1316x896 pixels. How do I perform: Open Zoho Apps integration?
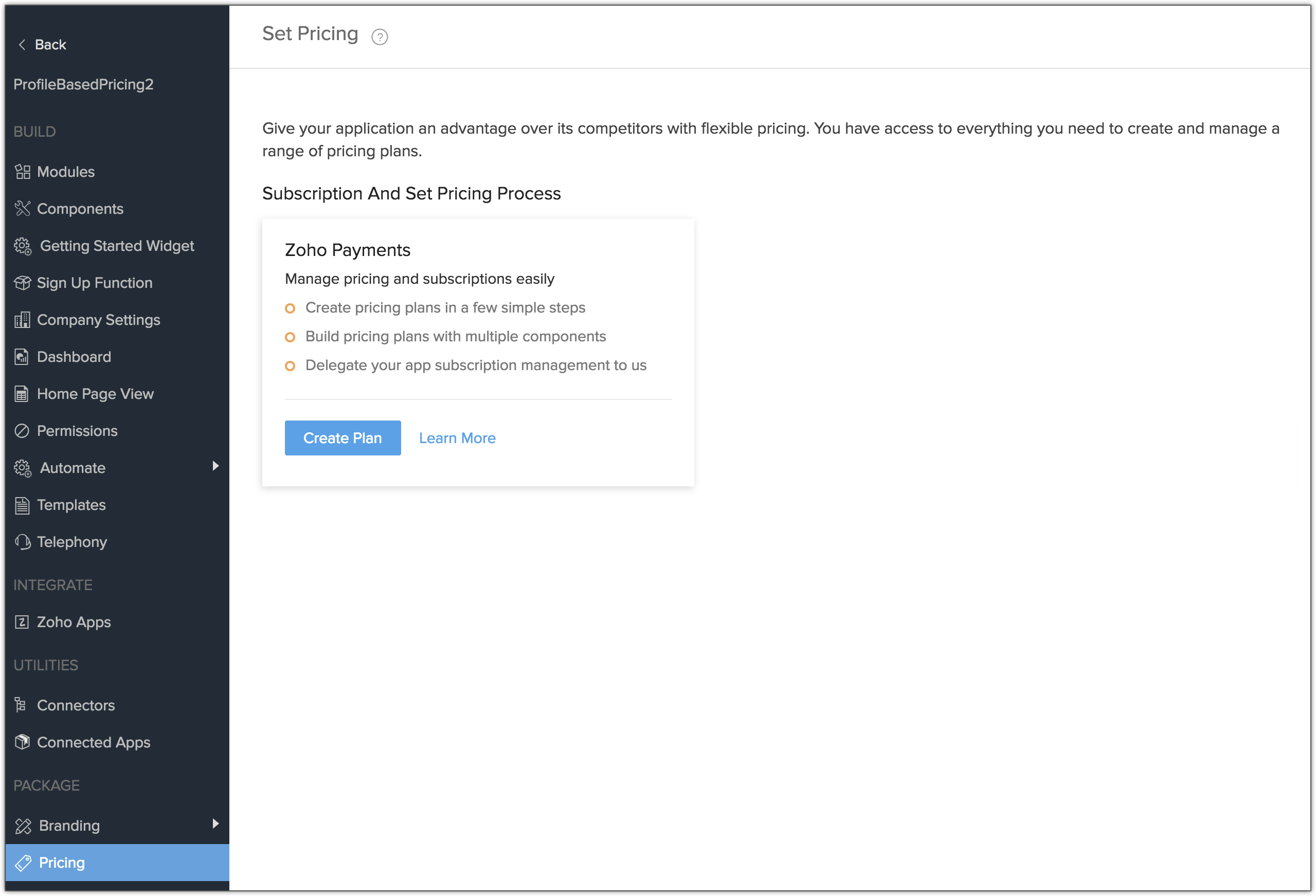117,623
